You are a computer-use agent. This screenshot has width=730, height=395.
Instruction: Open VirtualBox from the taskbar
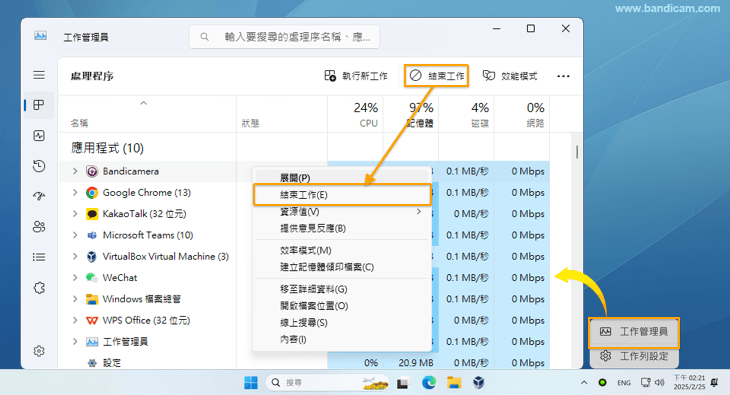tap(479, 382)
